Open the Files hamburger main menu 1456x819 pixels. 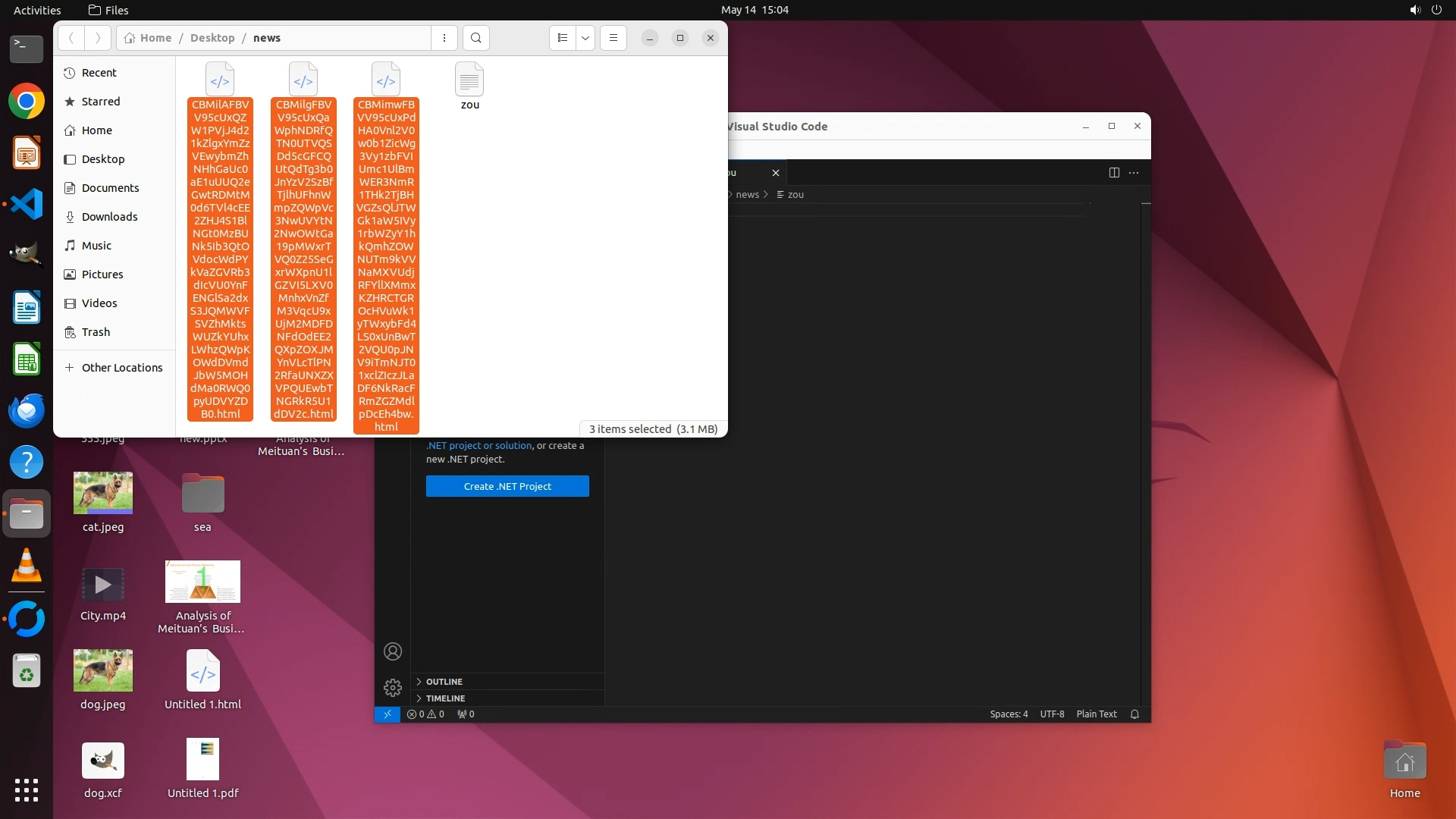coord(613,38)
